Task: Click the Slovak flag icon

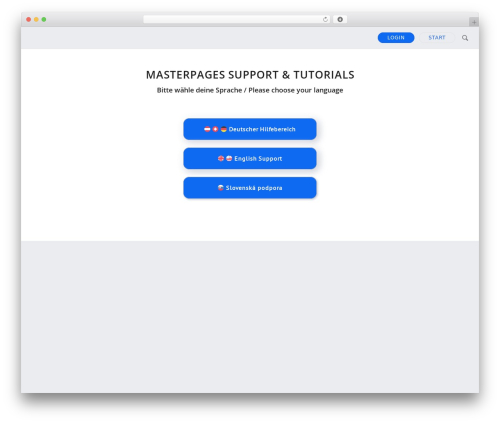Action: 221,188
